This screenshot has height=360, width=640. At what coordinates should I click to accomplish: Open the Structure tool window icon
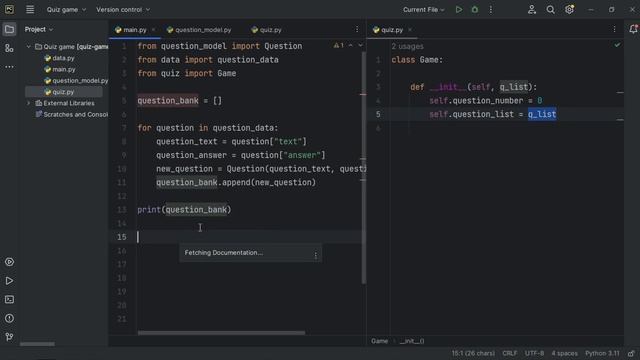coord(9,48)
